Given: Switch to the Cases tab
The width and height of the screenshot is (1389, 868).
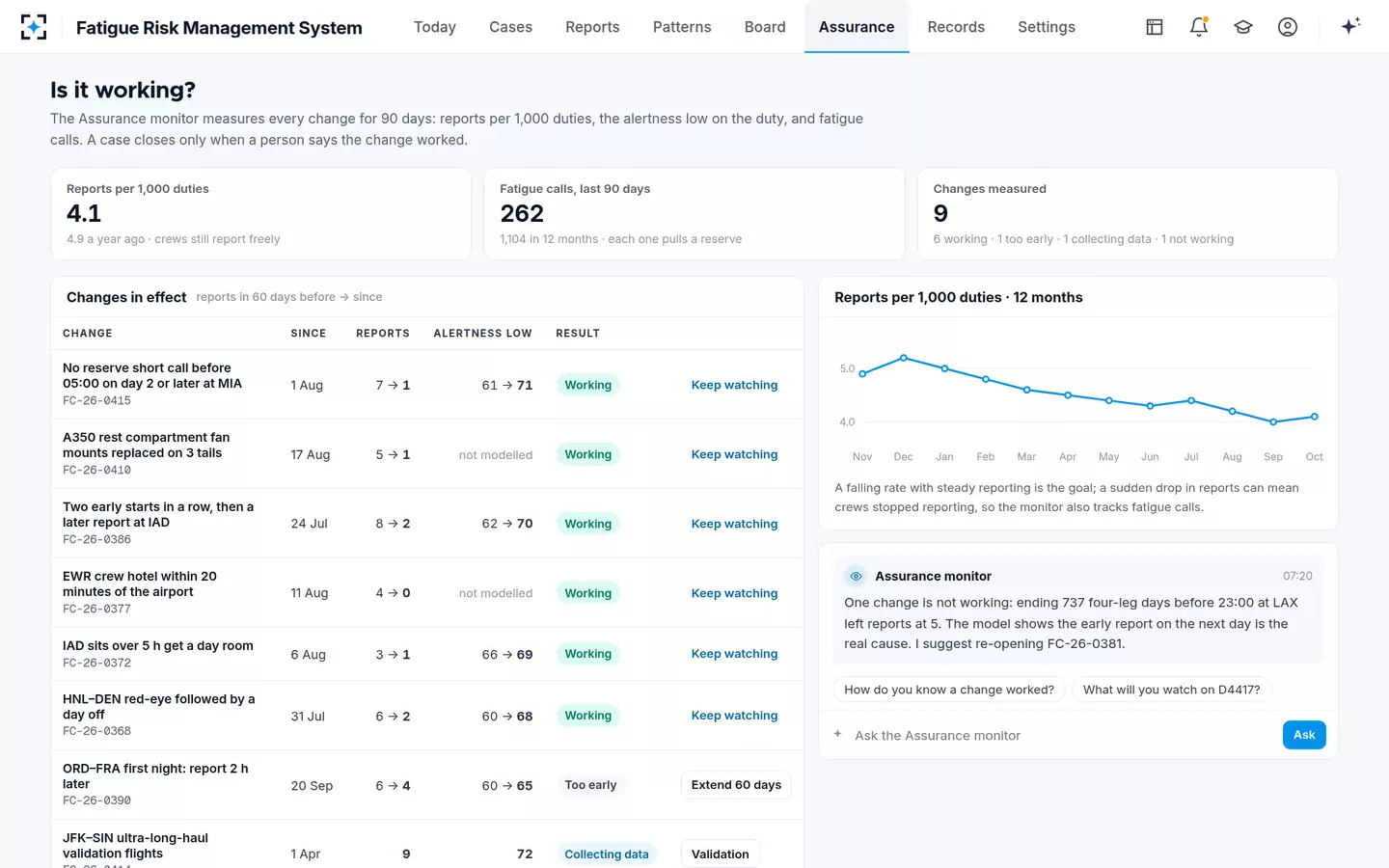Looking at the screenshot, I should click(x=510, y=27).
